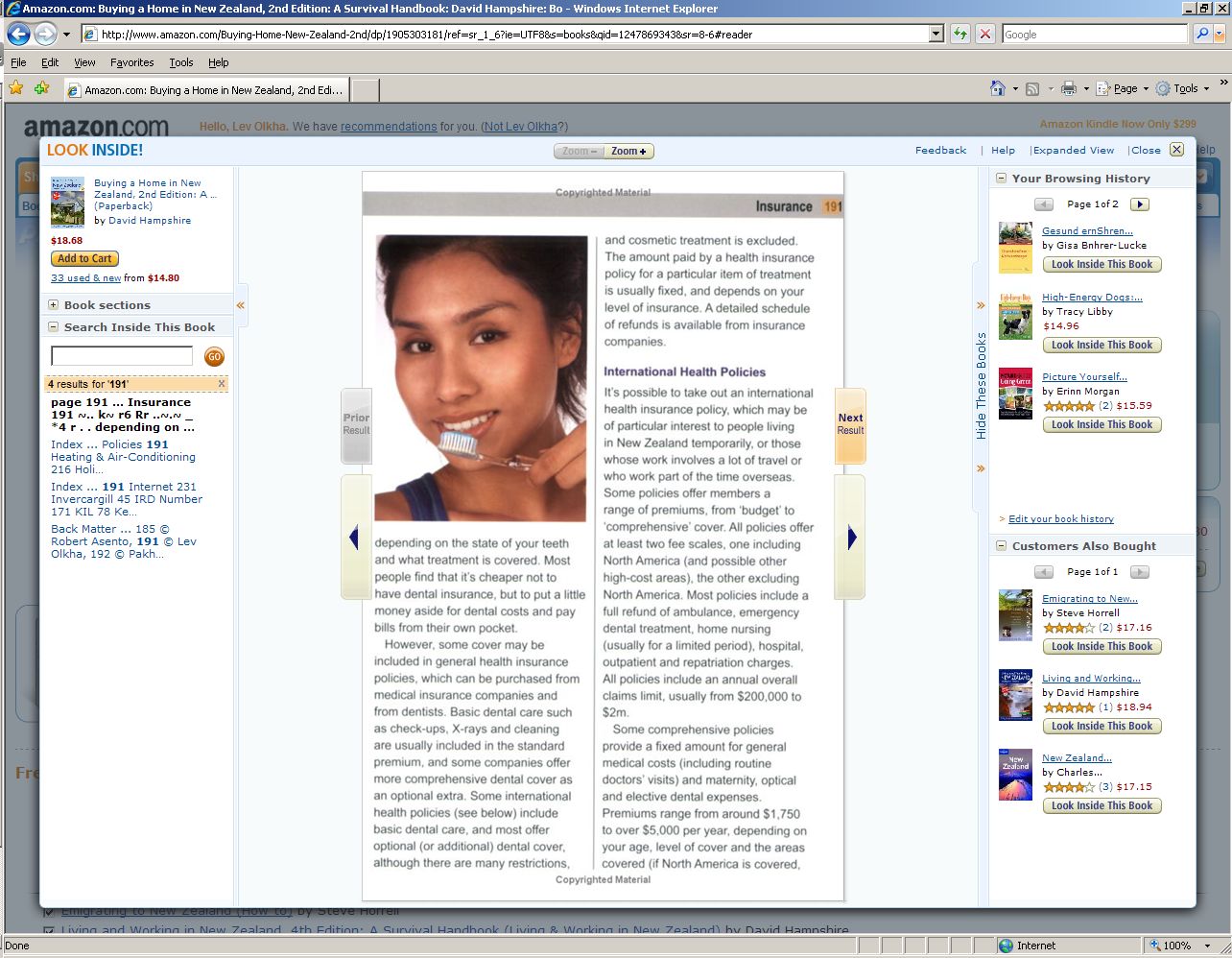
Task: Go to next page with right blue arrow
Action: pyautogui.click(x=850, y=538)
